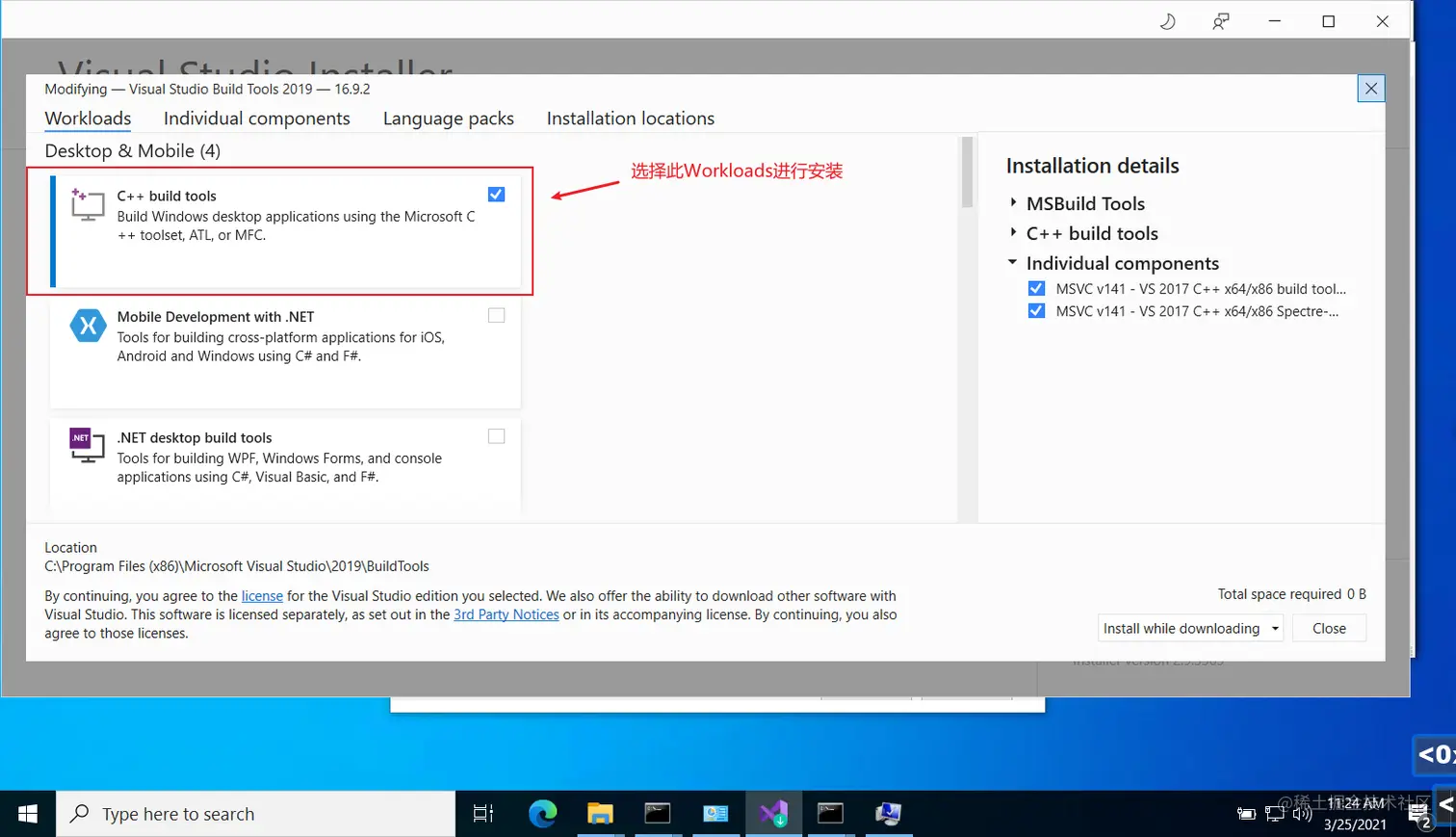Switch to the Workloads tab
The height and width of the screenshot is (837, 1456).
[x=88, y=118]
